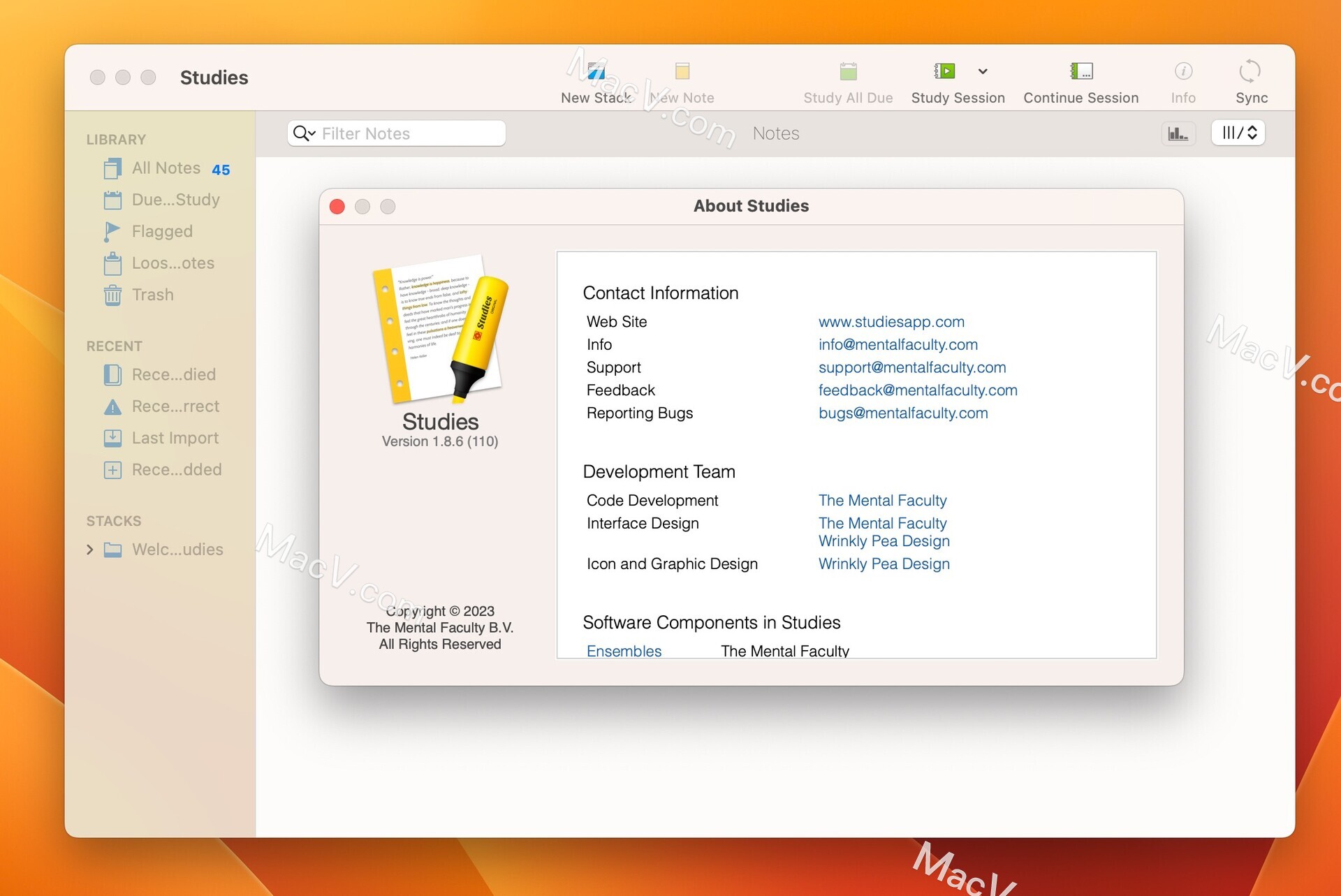Click the Reporting Bugs label
Screen dimensions: 1341x896
tap(640, 413)
